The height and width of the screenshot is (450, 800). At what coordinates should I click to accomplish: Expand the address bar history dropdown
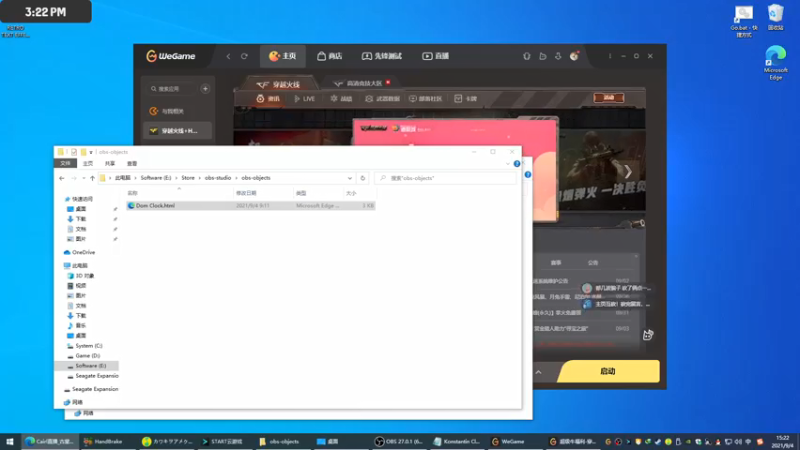pos(349,178)
